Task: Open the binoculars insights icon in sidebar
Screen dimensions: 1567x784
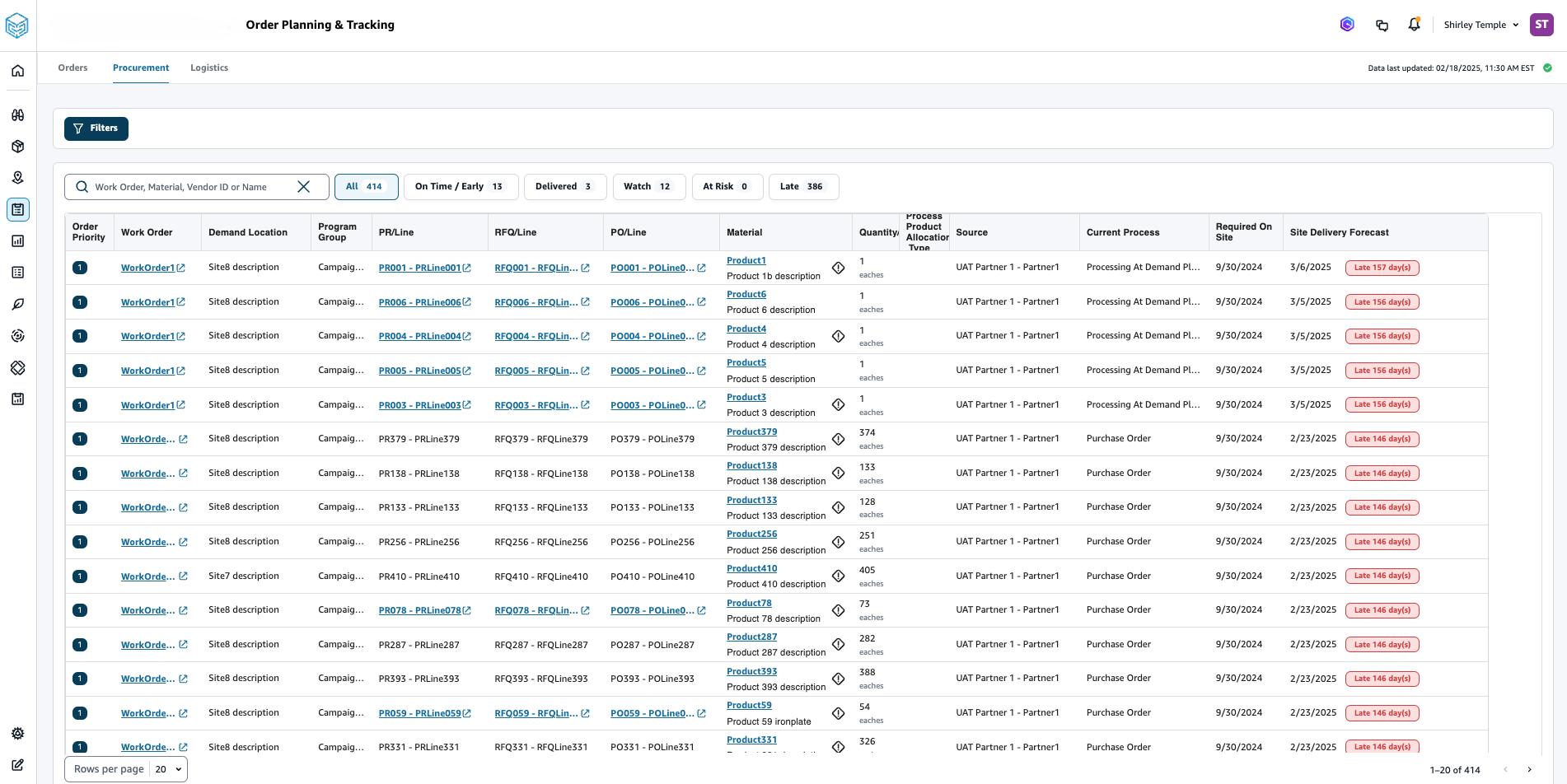Action: pyautogui.click(x=17, y=115)
